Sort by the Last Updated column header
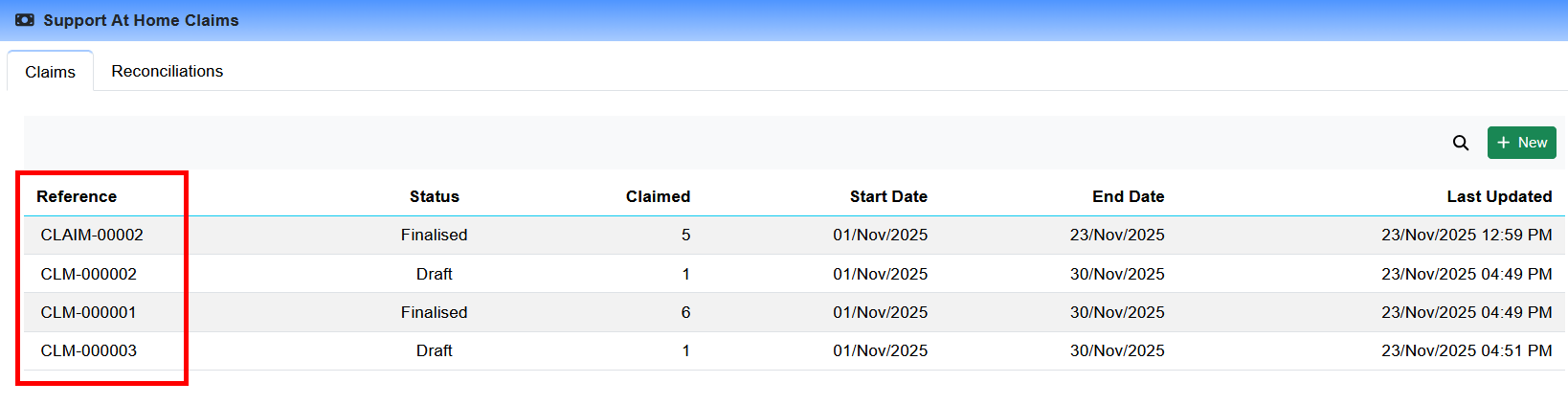 click(x=1498, y=196)
